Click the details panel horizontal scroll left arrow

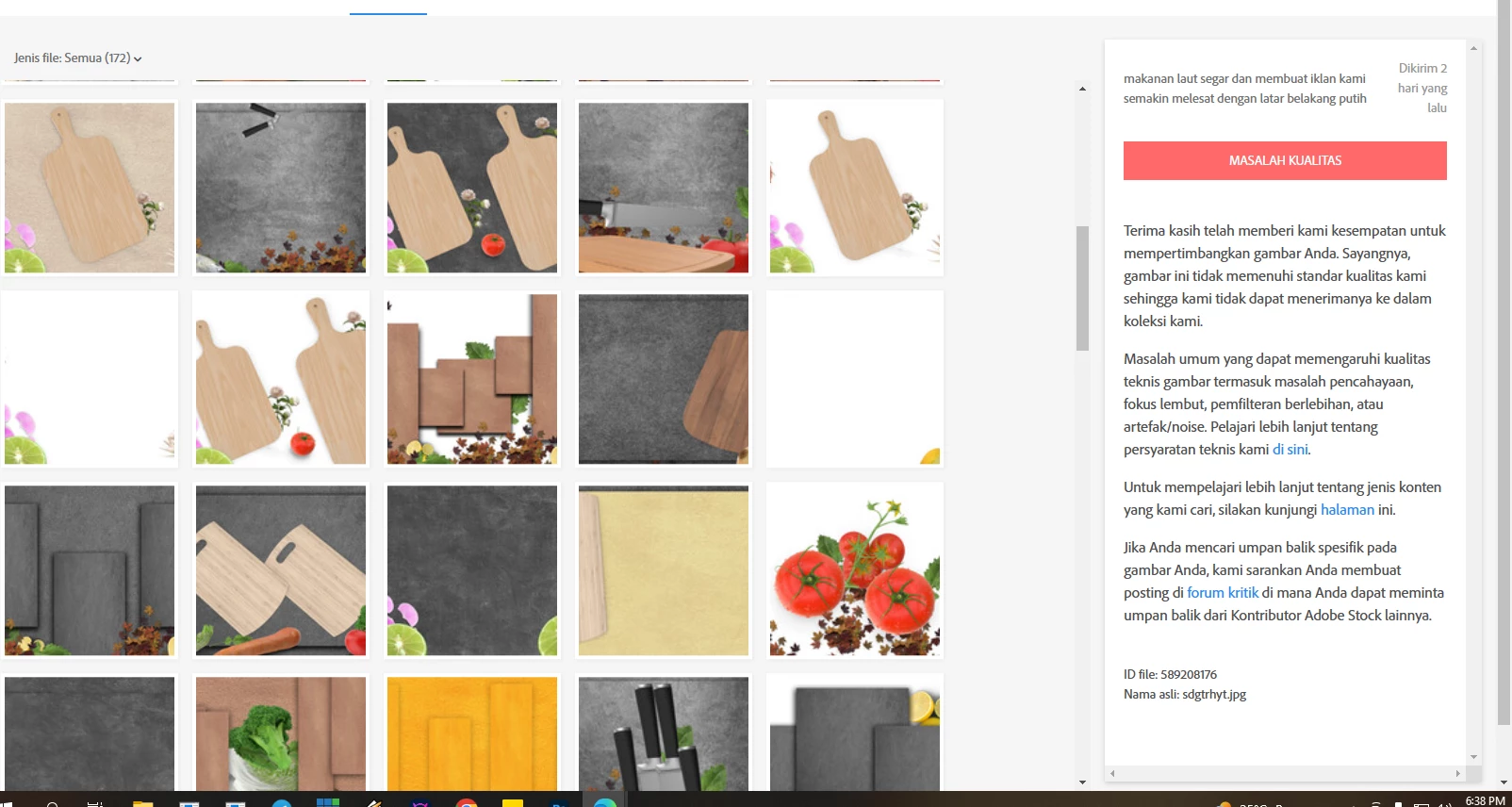click(x=1112, y=773)
